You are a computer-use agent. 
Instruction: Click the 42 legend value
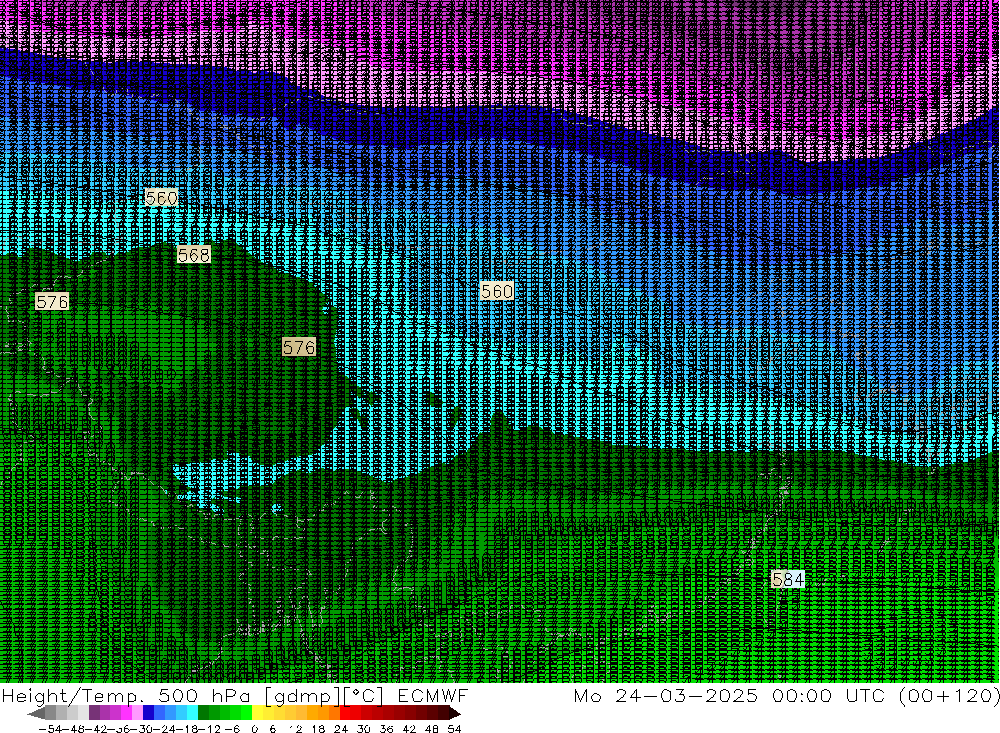(409, 729)
